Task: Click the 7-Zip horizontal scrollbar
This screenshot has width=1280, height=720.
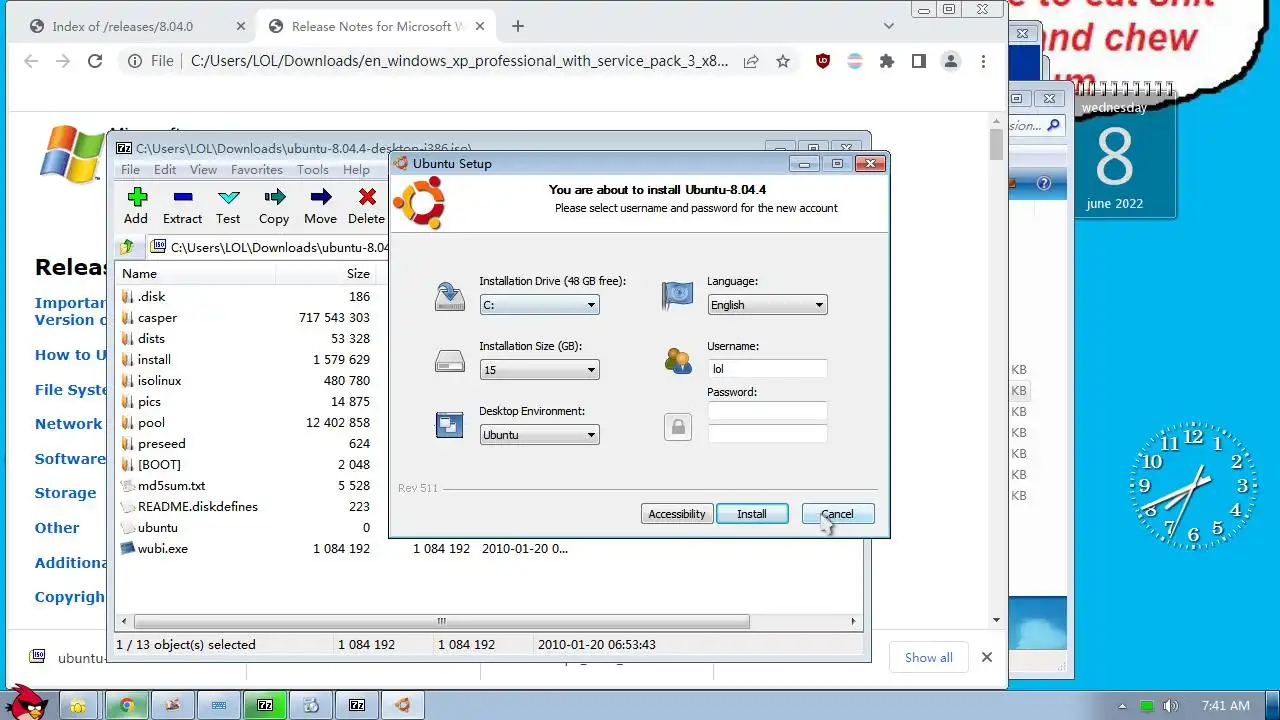Action: [441, 621]
